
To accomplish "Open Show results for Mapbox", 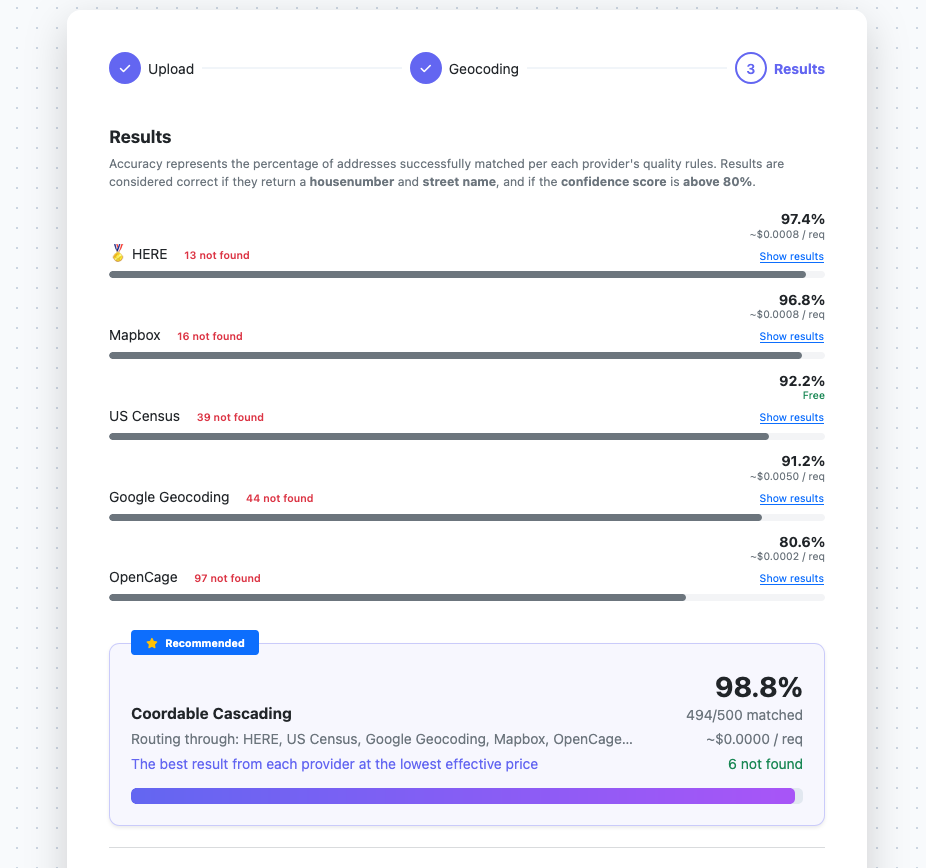I will click(791, 336).
